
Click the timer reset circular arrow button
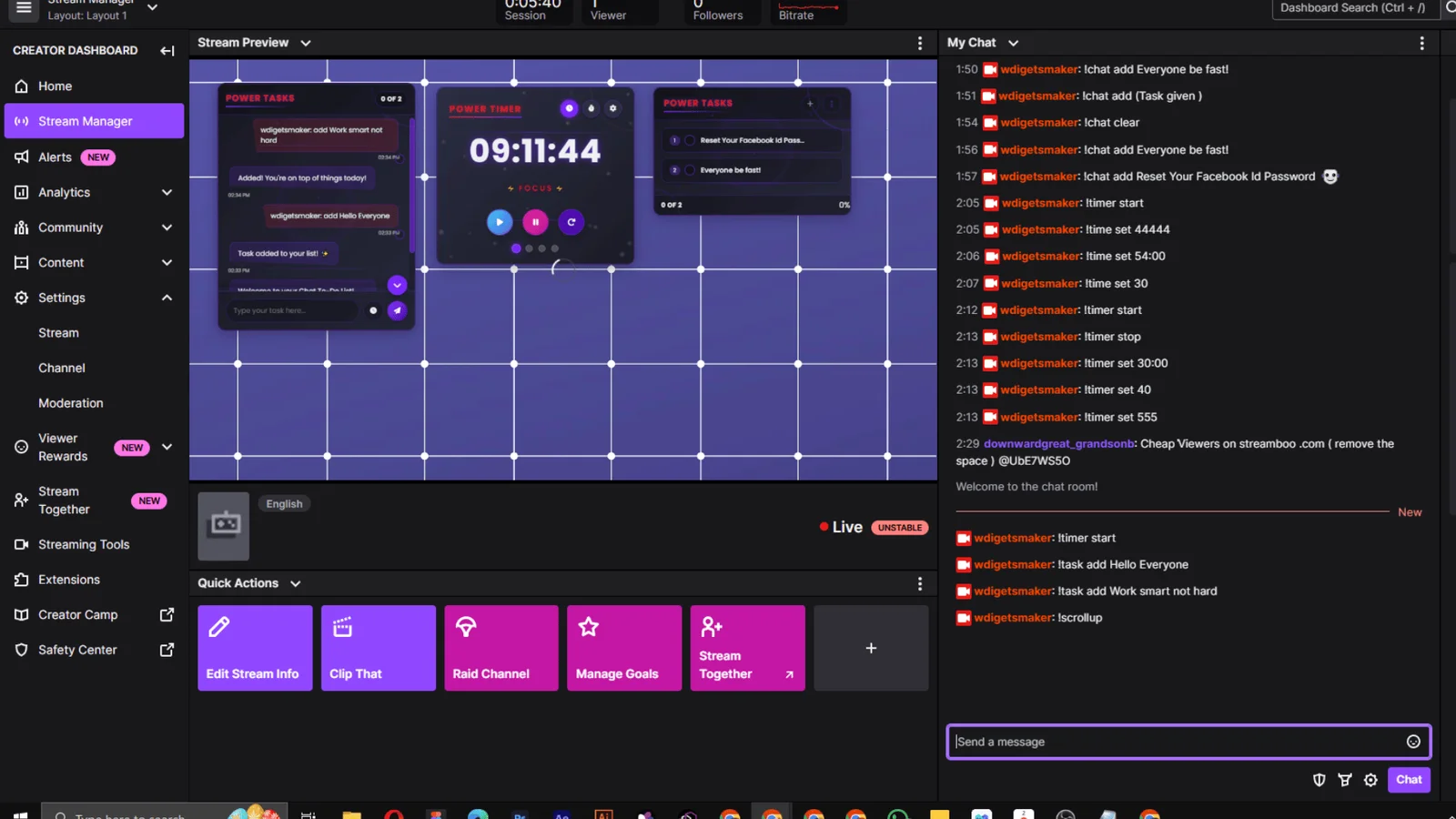(571, 222)
